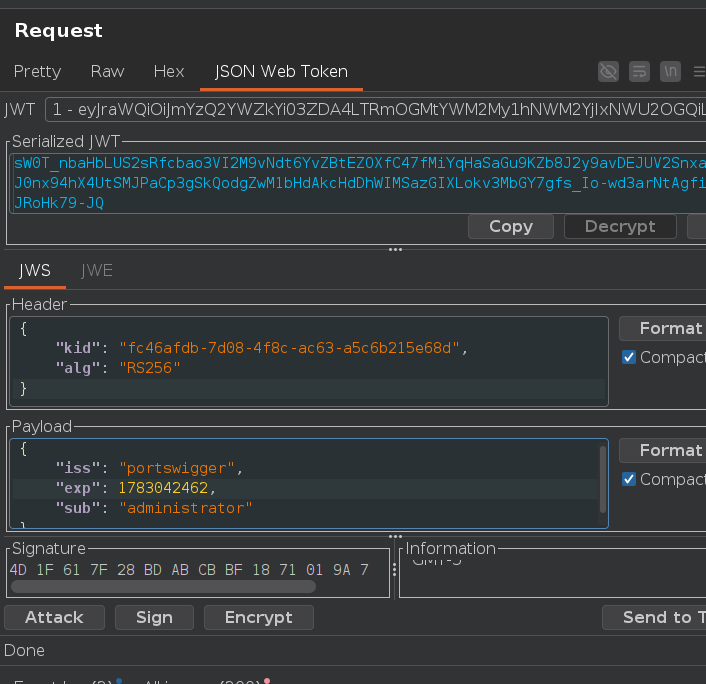Click the Attack button
Image resolution: width=706 pixels, height=684 pixels.
click(x=54, y=617)
